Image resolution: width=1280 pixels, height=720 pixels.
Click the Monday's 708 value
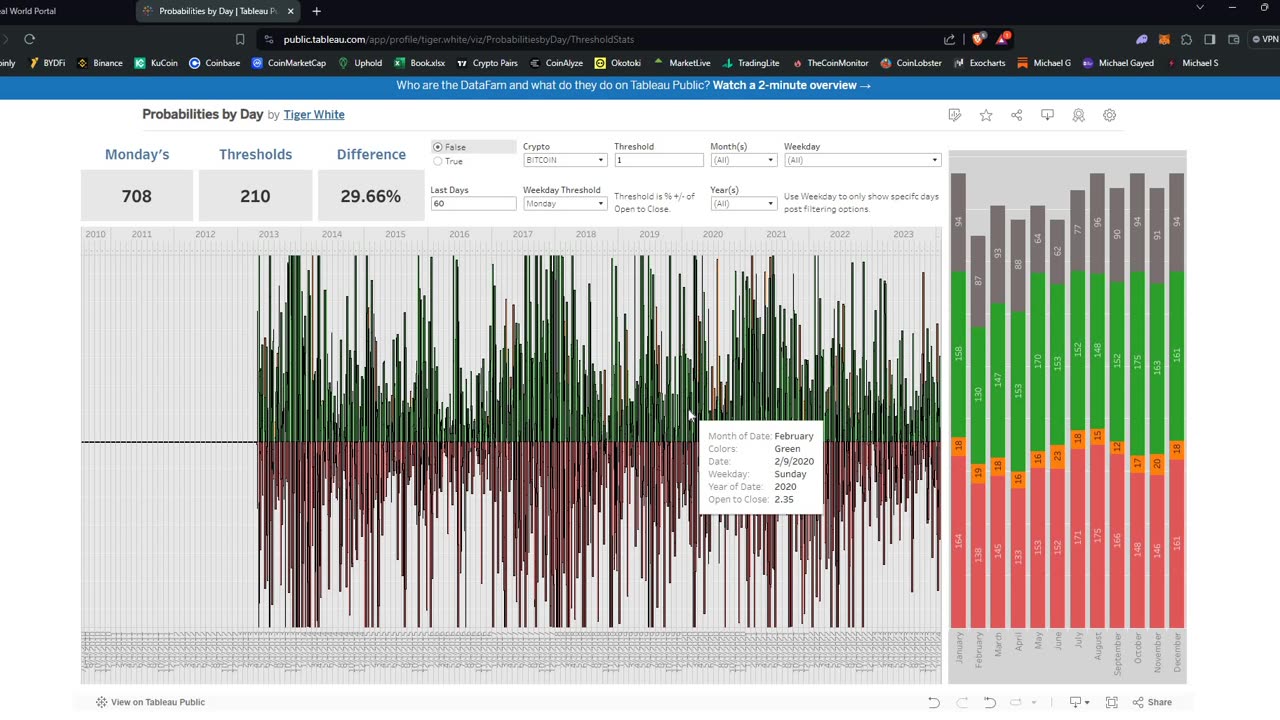137,196
